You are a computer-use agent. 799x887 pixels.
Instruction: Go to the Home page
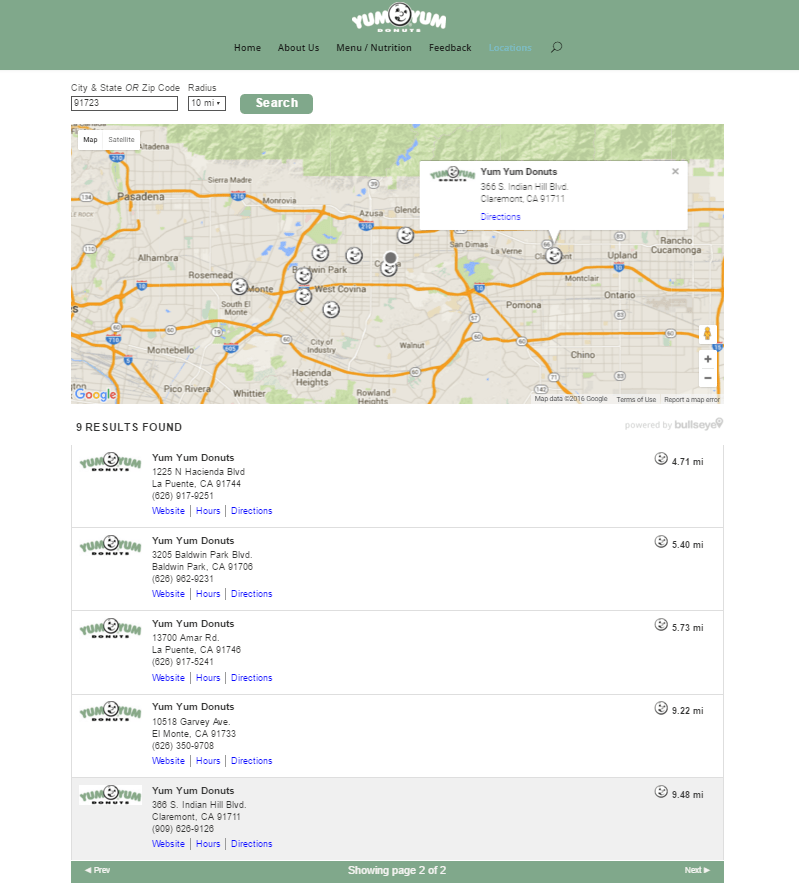pyautogui.click(x=247, y=48)
